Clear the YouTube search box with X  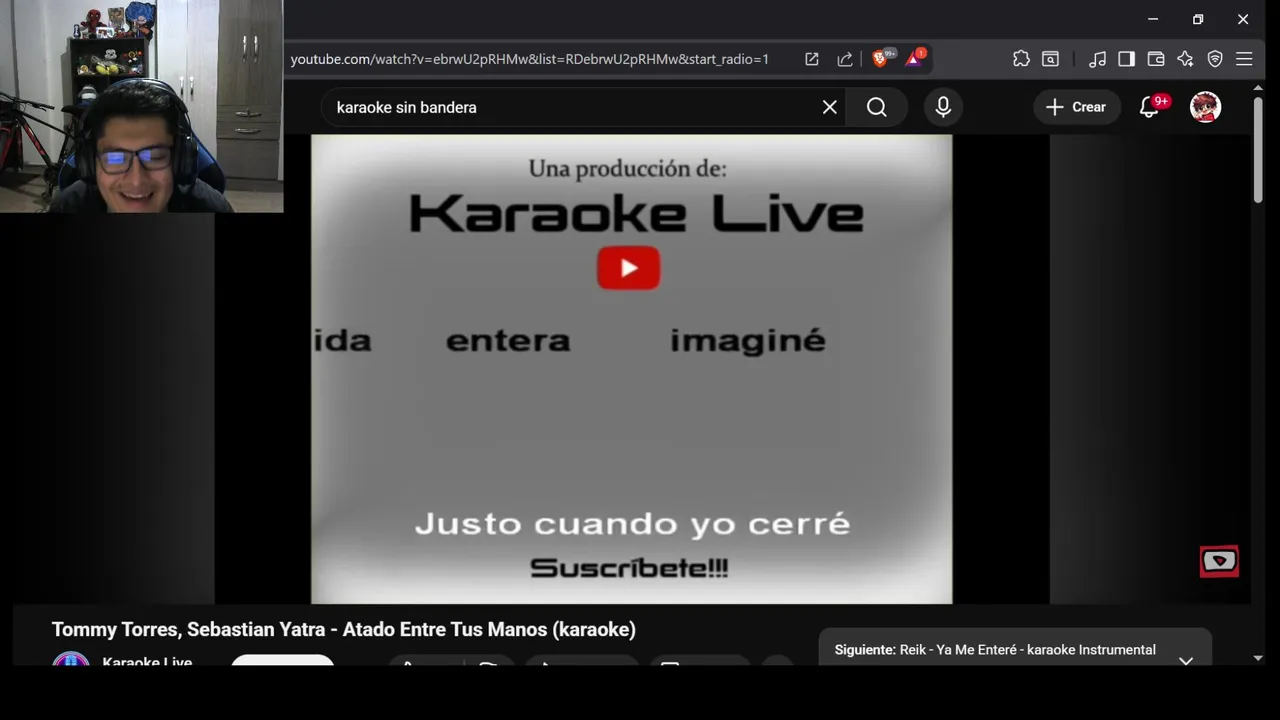[x=830, y=107]
